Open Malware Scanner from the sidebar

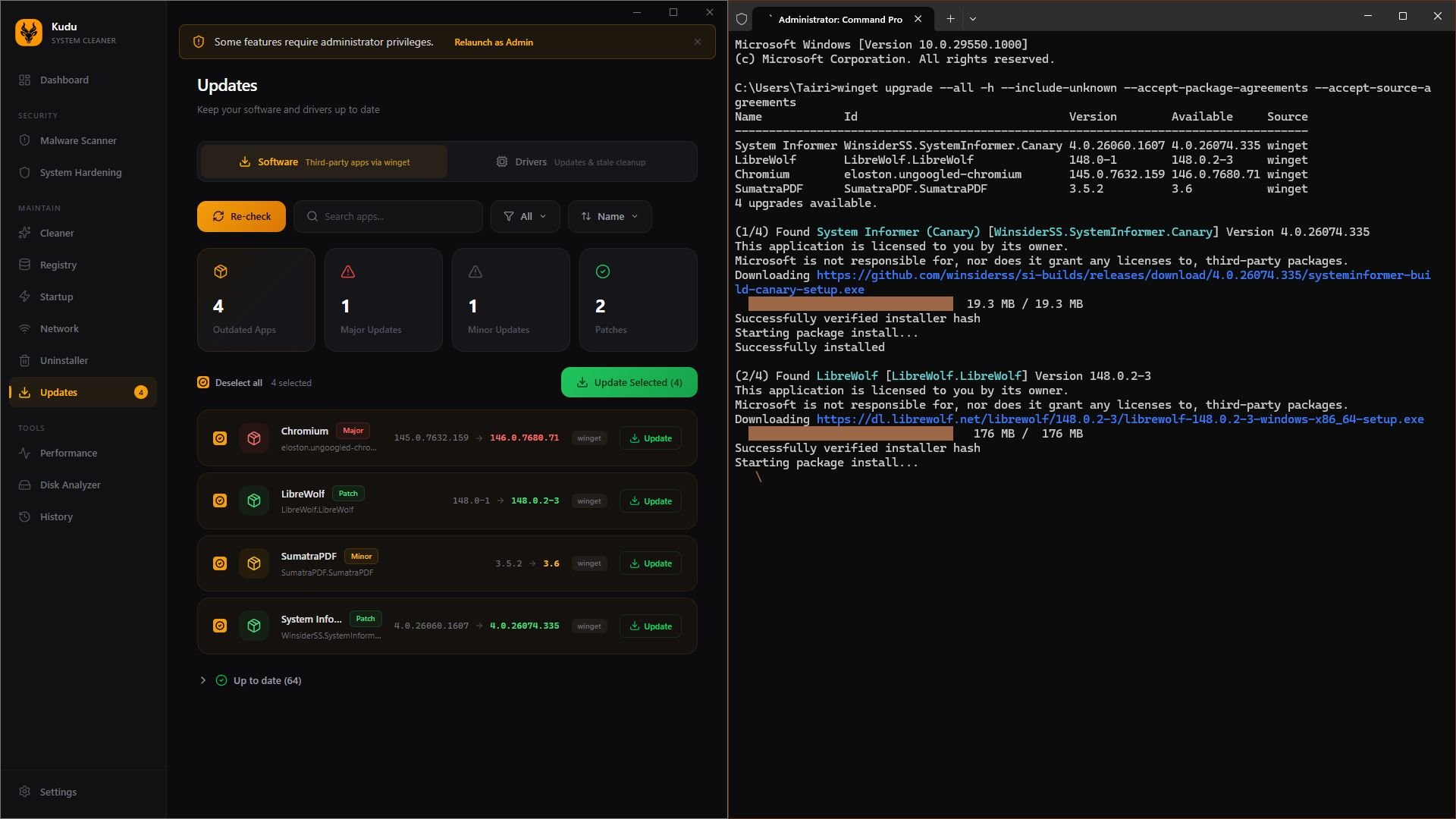coord(83,140)
